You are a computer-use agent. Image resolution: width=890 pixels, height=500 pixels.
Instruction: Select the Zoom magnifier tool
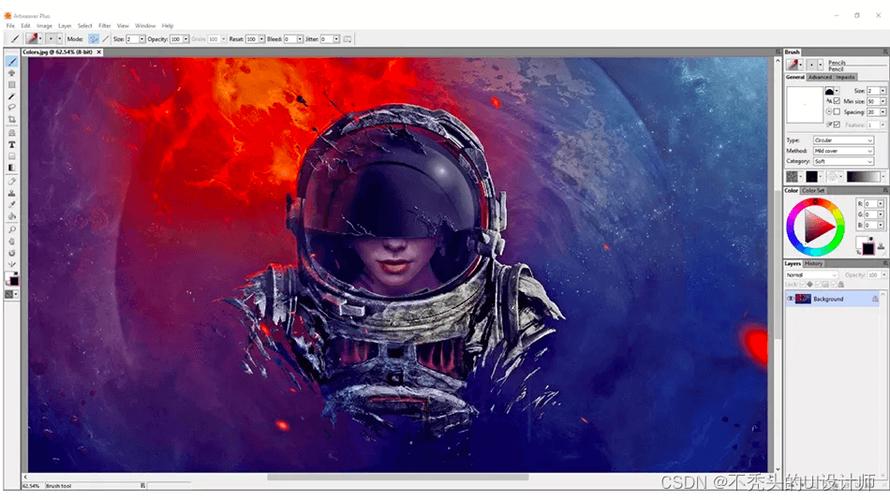click(x=11, y=229)
